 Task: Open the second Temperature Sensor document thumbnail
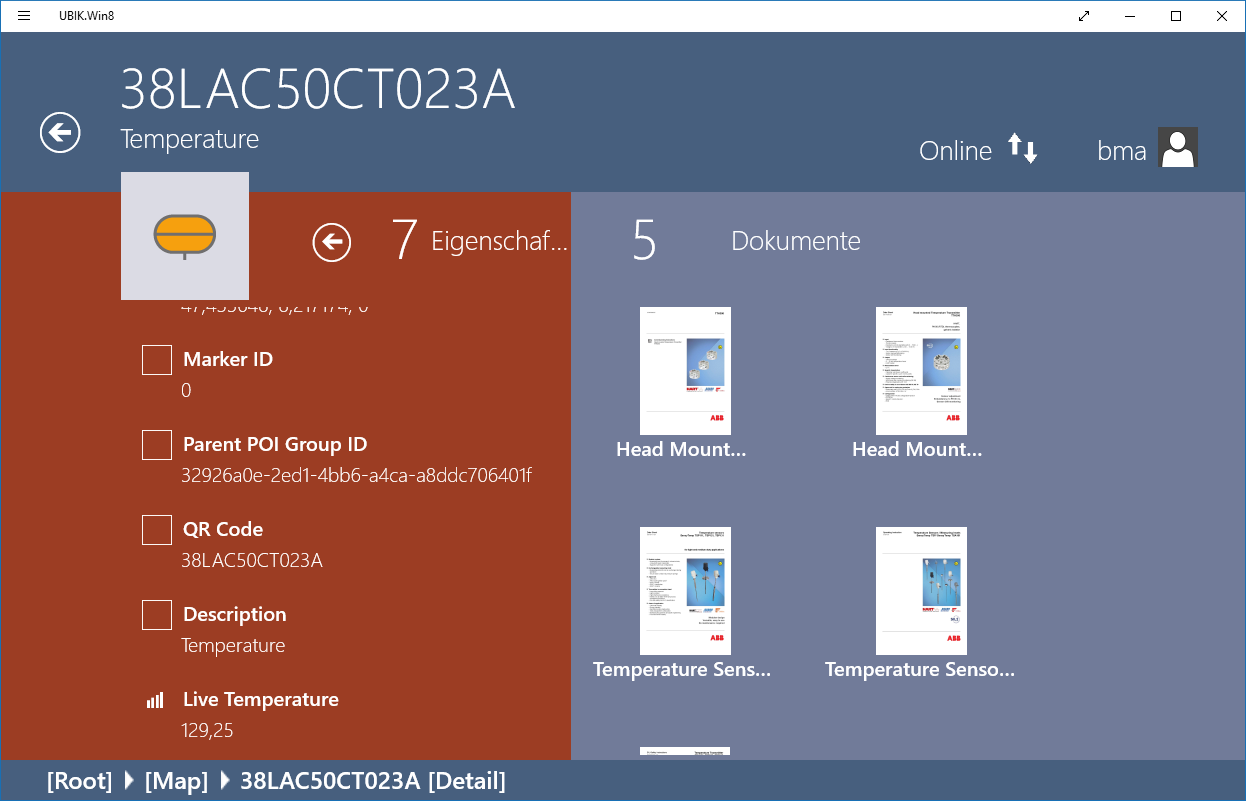point(921,591)
